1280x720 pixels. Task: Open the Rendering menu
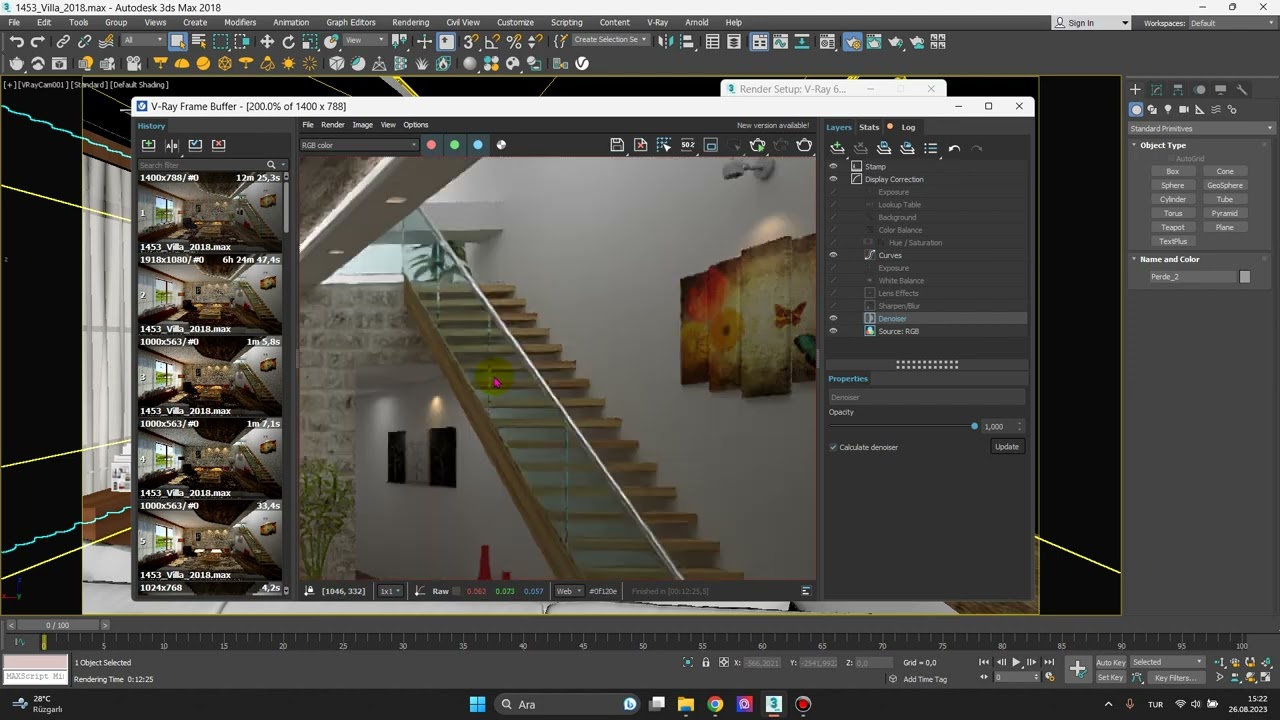[410, 22]
